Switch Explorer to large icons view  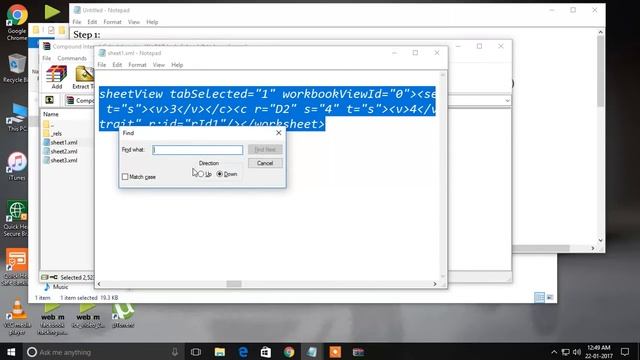click(550, 298)
